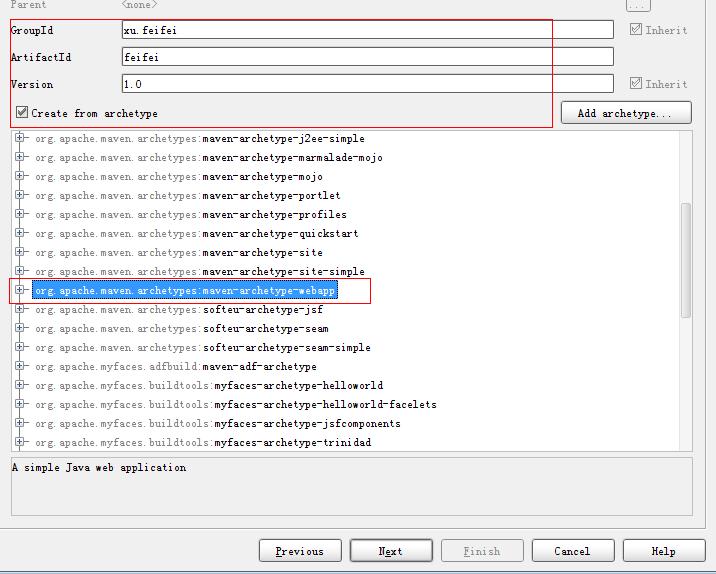Click into the Version text field
This screenshot has height=574, width=716.
pyautogui.click(x=367, y=84)
